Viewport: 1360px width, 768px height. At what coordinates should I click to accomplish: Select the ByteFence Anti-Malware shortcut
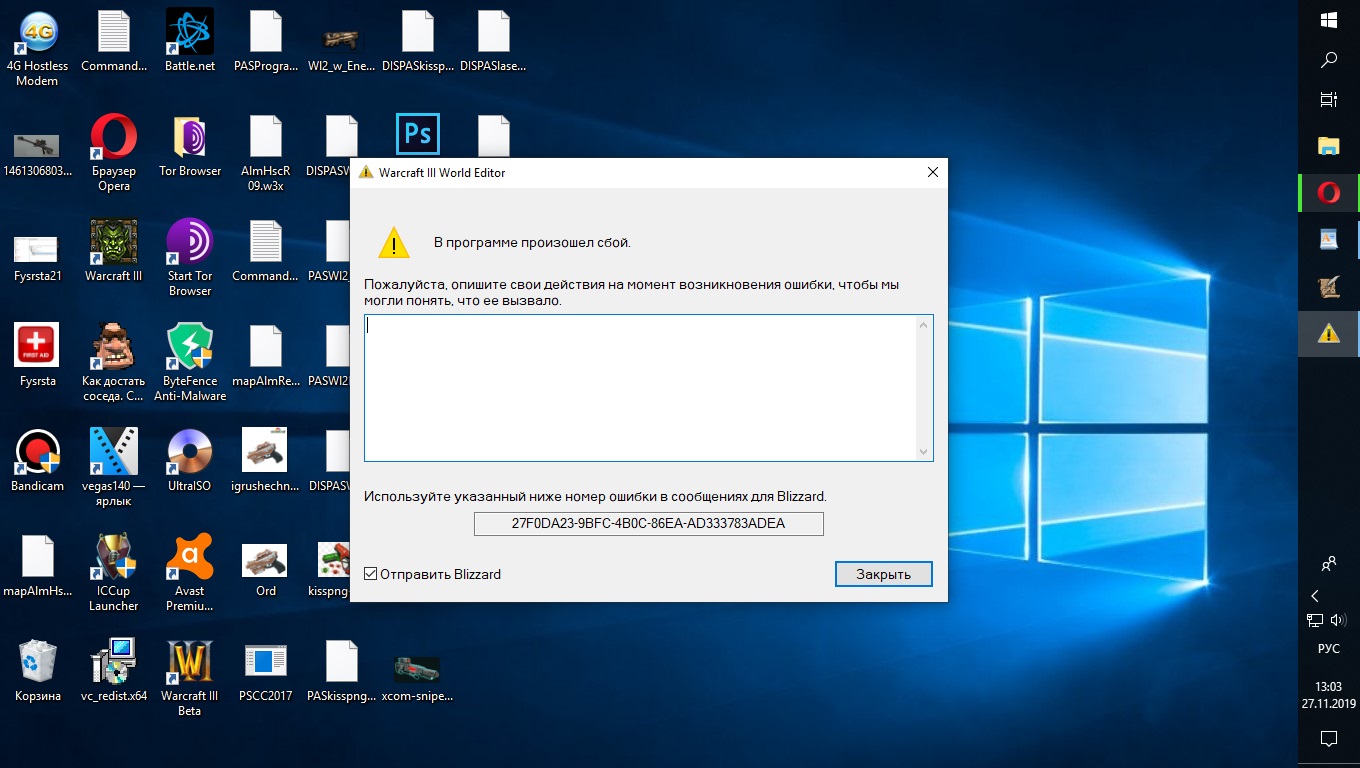pyautogui.click(x=190, y=363)
